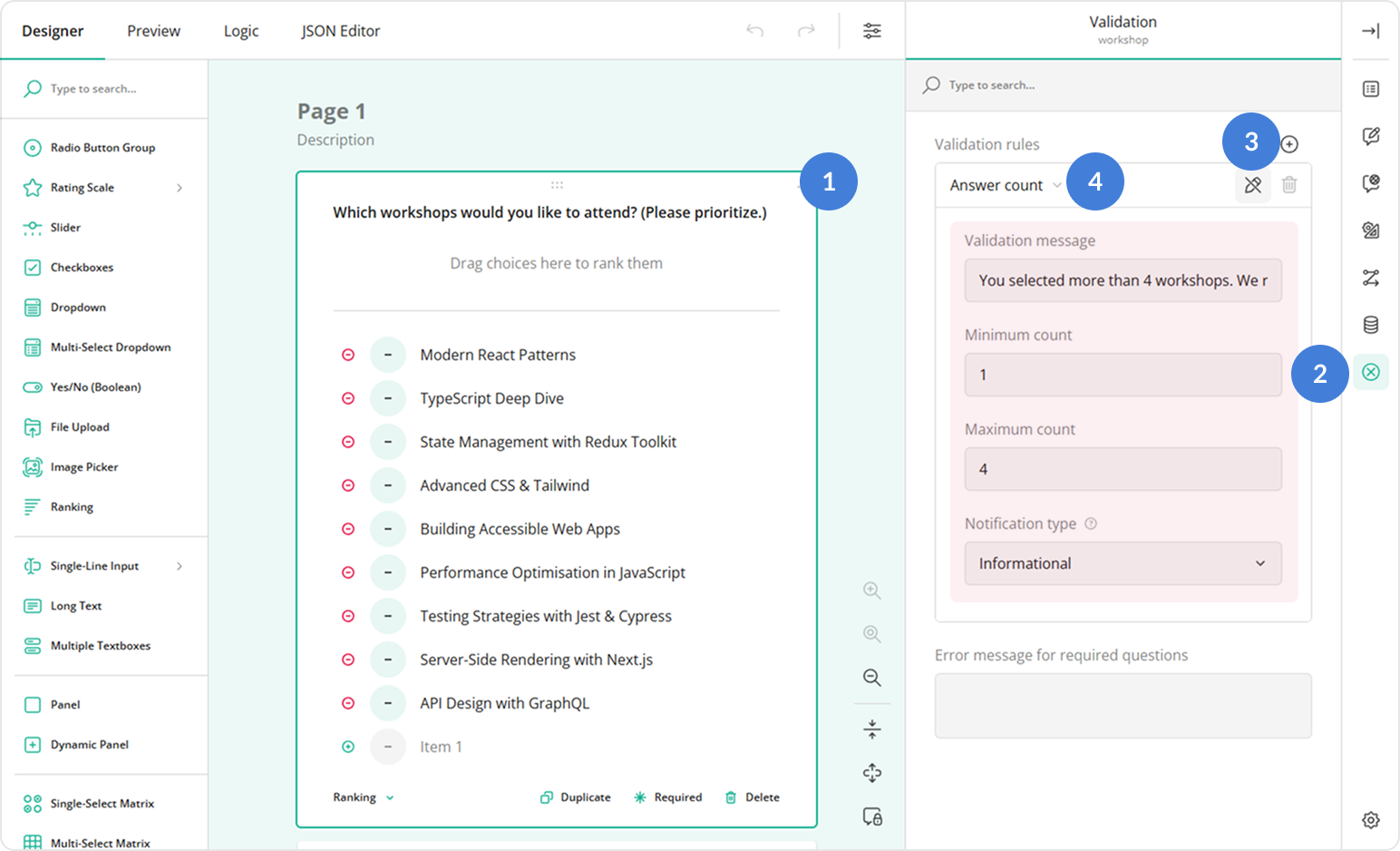
Task: Duplicate the ranking question
Action: [575, 797]
